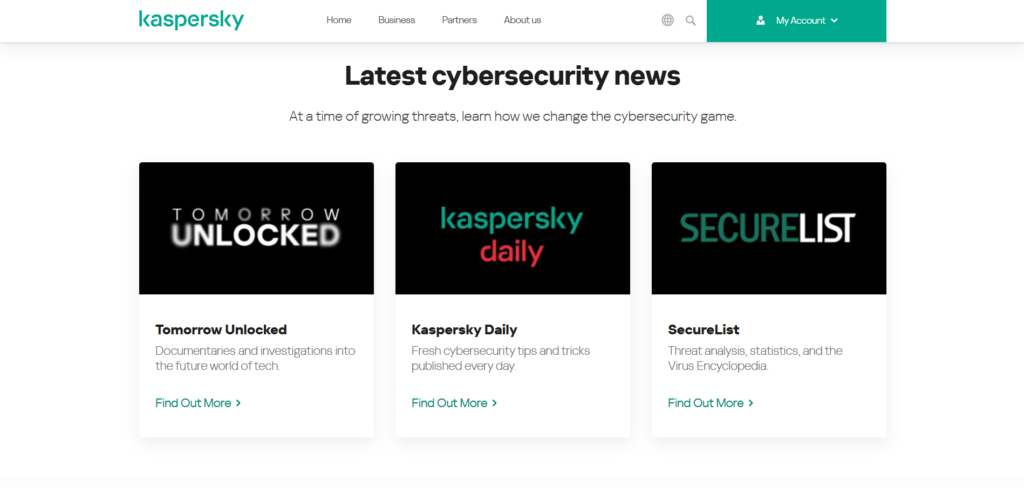Click the Kaspersky Daily card title
This screenshot has height=488, width=1024.
click(x=464, y=330)
